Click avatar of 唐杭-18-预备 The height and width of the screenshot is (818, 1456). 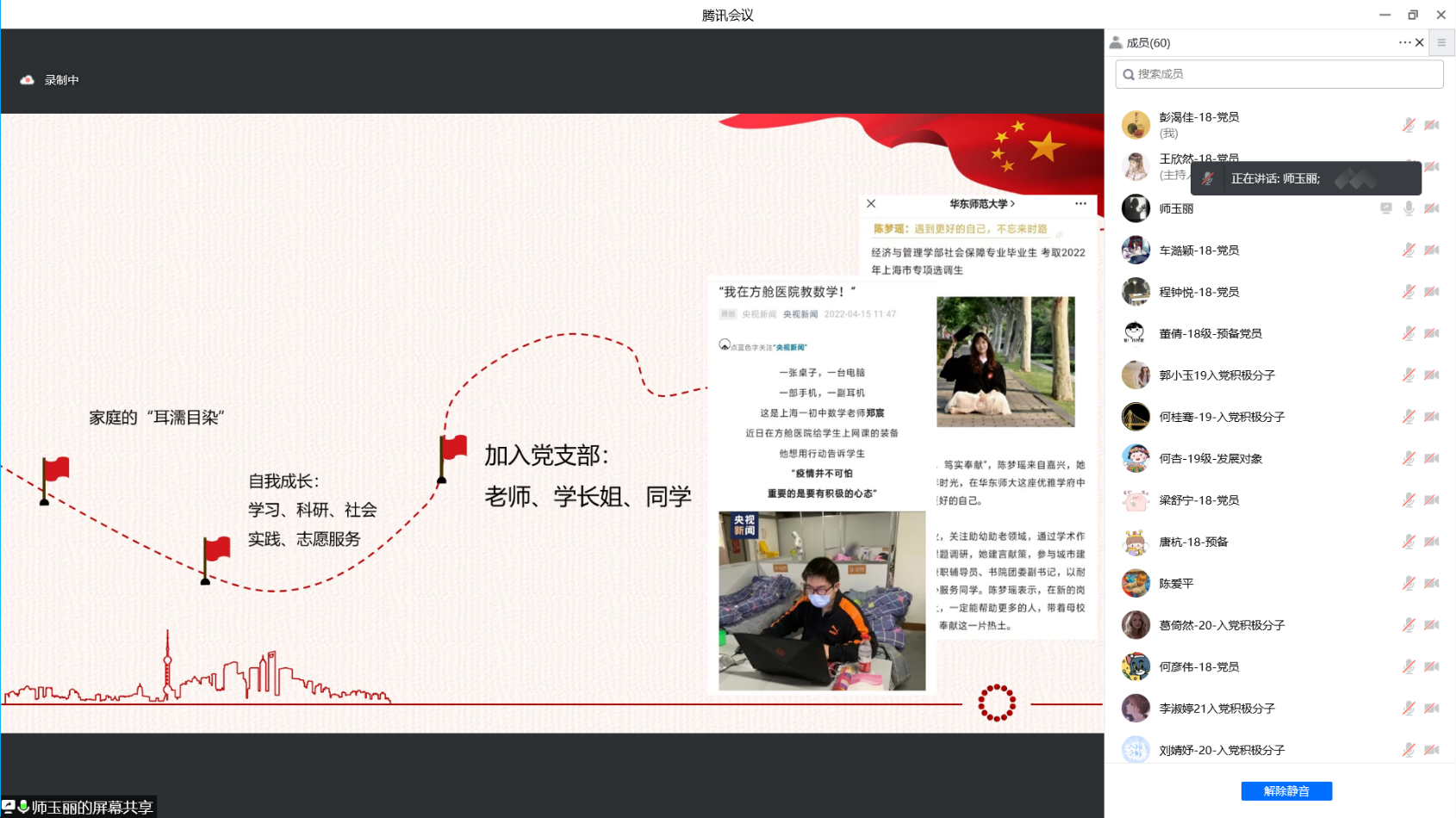1136,542
